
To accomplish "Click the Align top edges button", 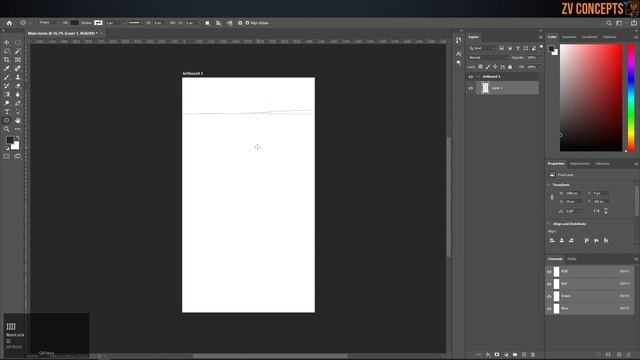I will click(587, 240).
